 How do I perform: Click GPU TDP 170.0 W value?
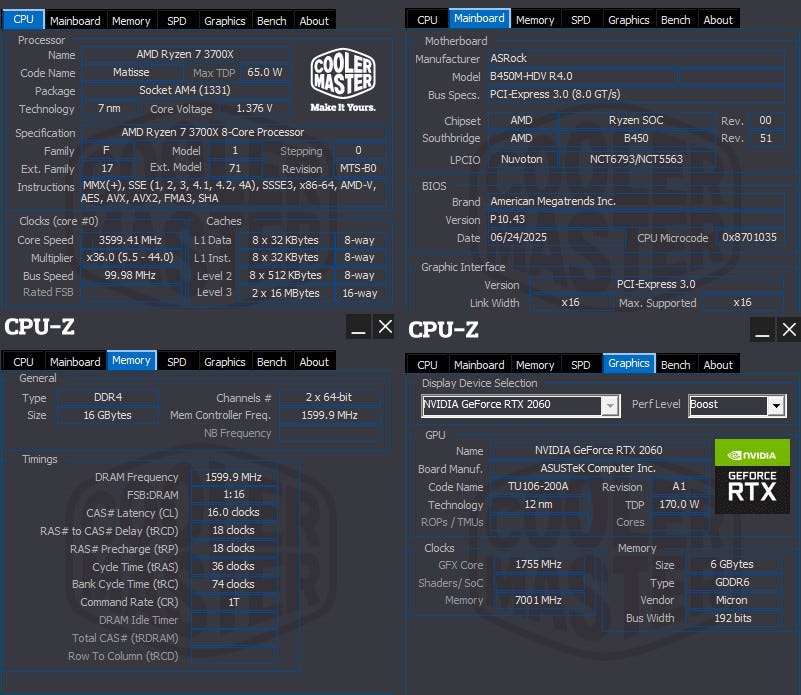(679, 504)
